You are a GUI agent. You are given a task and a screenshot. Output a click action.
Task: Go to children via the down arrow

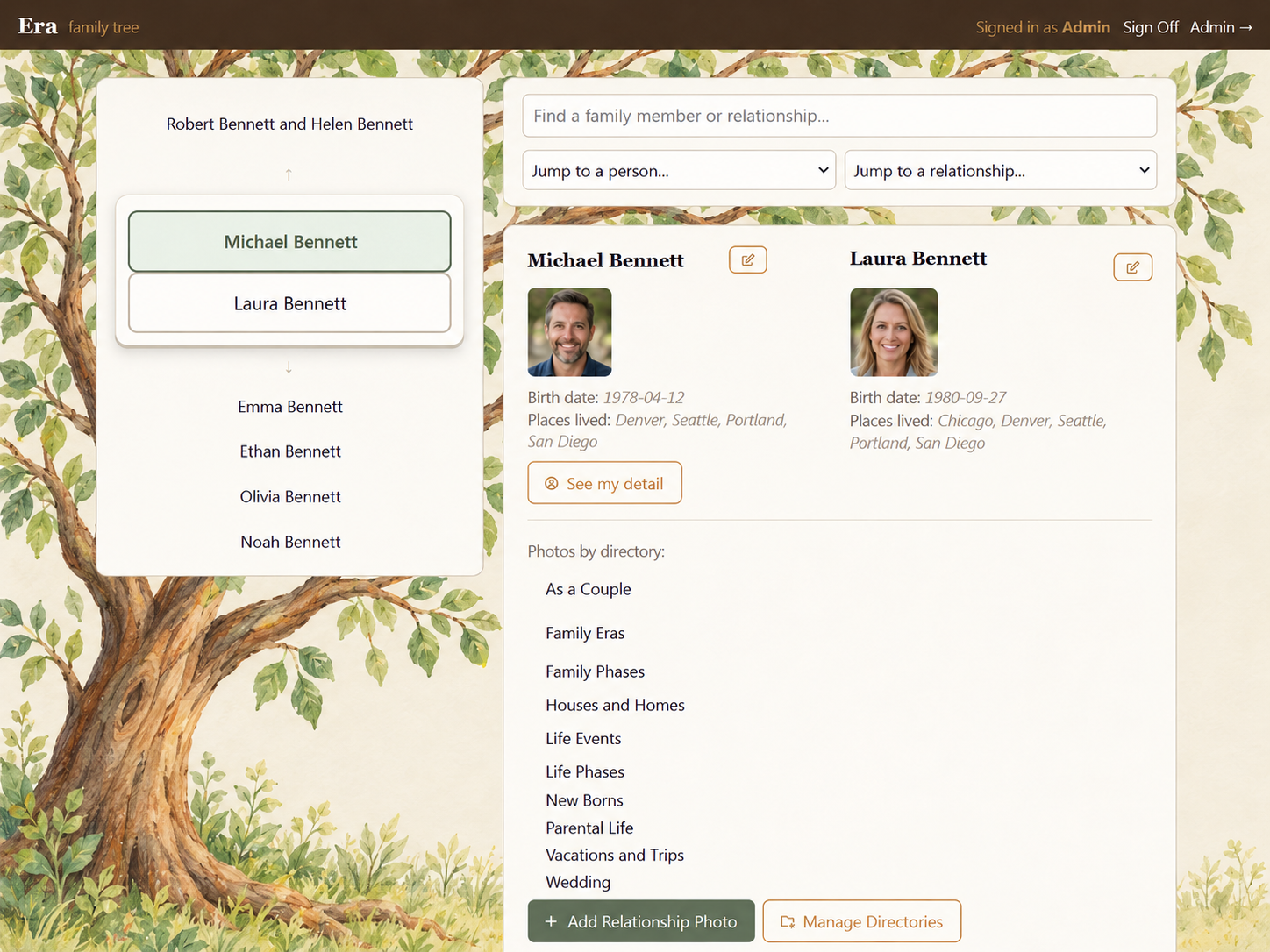[289, 367]
